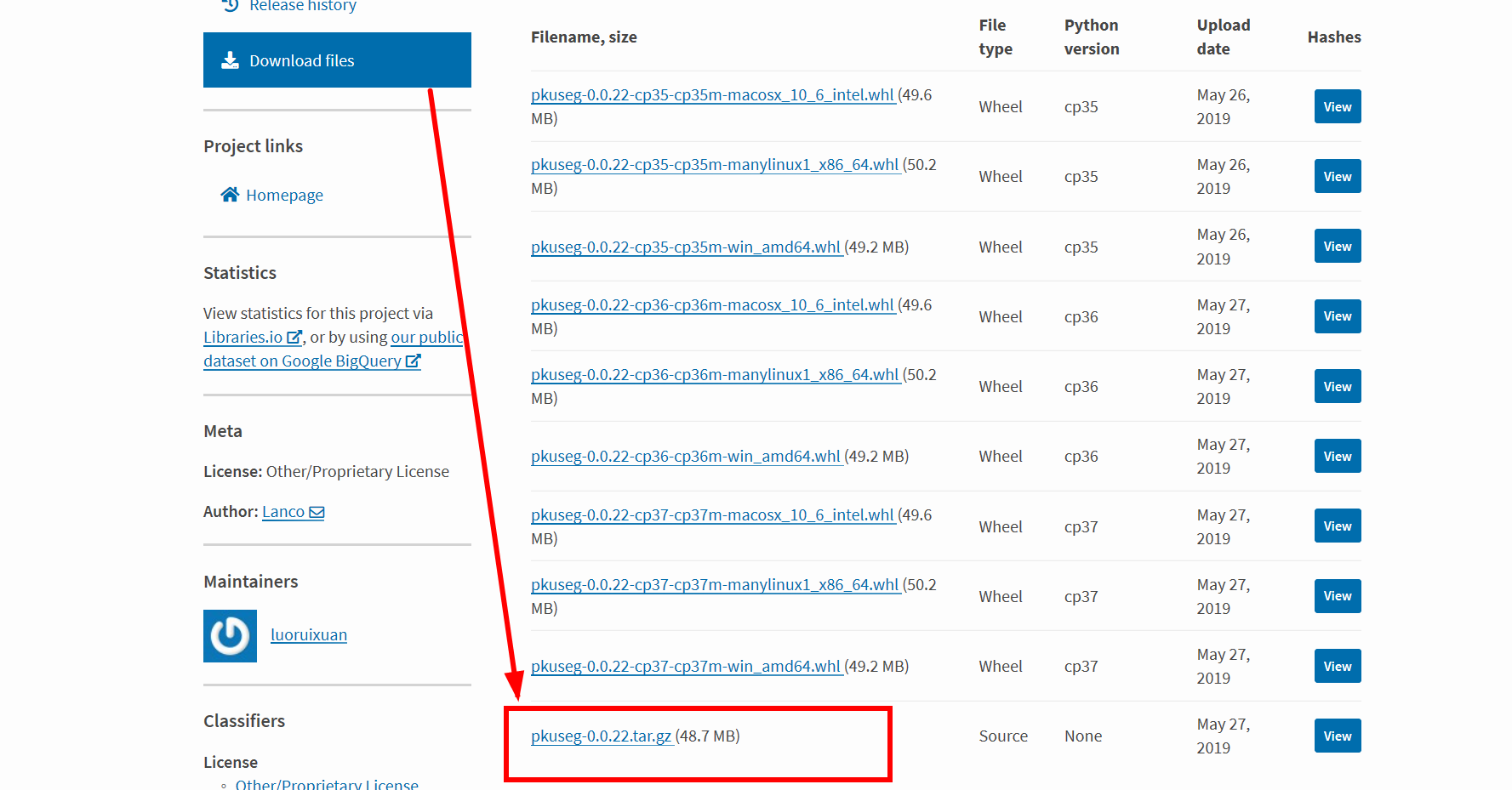View hashes for pkuseg-0.0.22.tar.gz
Screen dimensions: 1512x790
pyautogui.click(x=1337, y=736)
